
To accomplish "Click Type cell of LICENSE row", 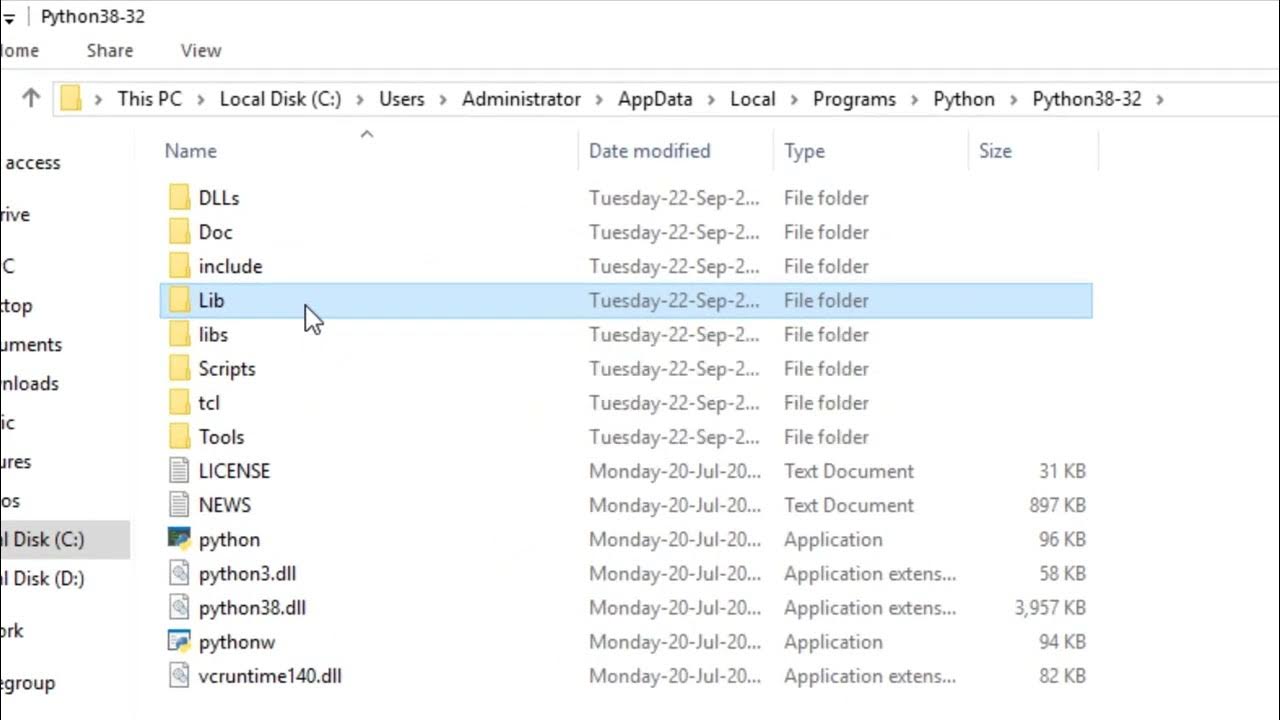I will tap(849, 471).
